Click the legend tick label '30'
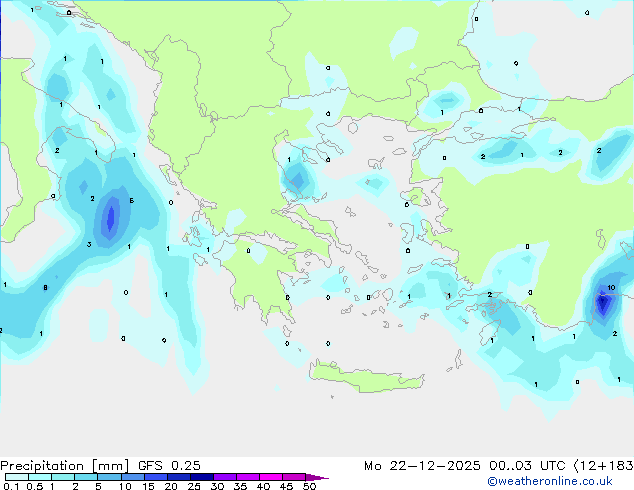The width and height of the screenshot is (634, 490). coord(217,486)
